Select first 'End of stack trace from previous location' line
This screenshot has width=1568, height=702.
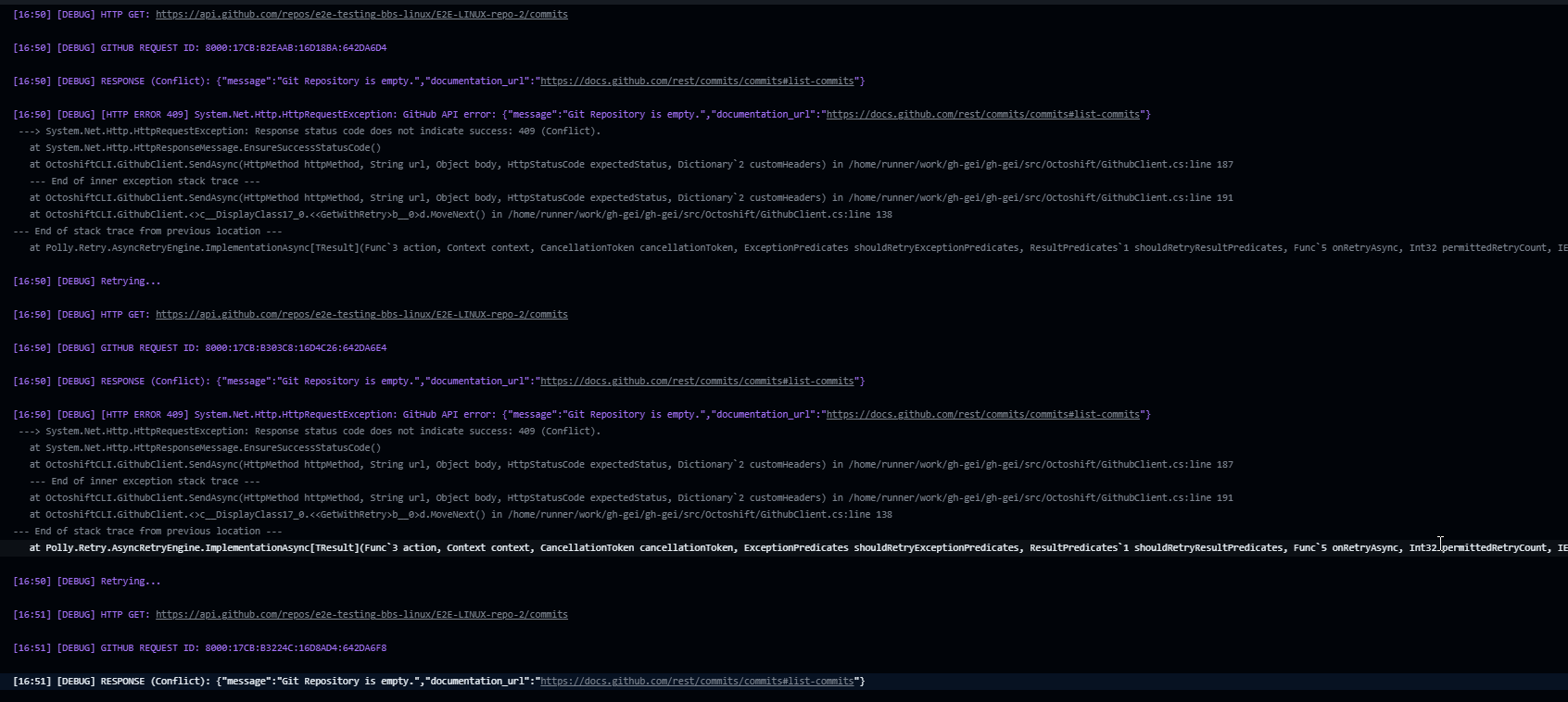[x=147, y=232]
